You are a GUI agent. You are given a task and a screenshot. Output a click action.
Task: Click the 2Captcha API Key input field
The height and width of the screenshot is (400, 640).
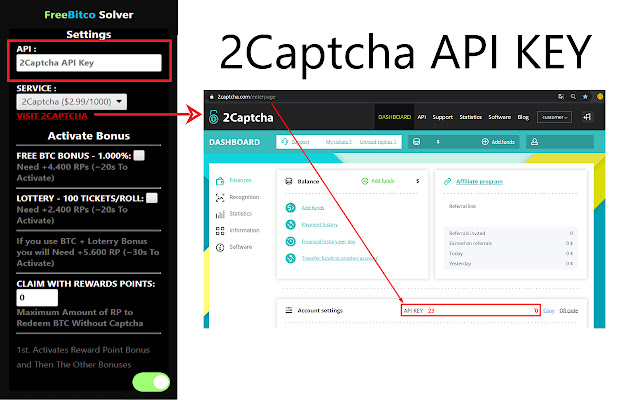[x=89, y=63]
